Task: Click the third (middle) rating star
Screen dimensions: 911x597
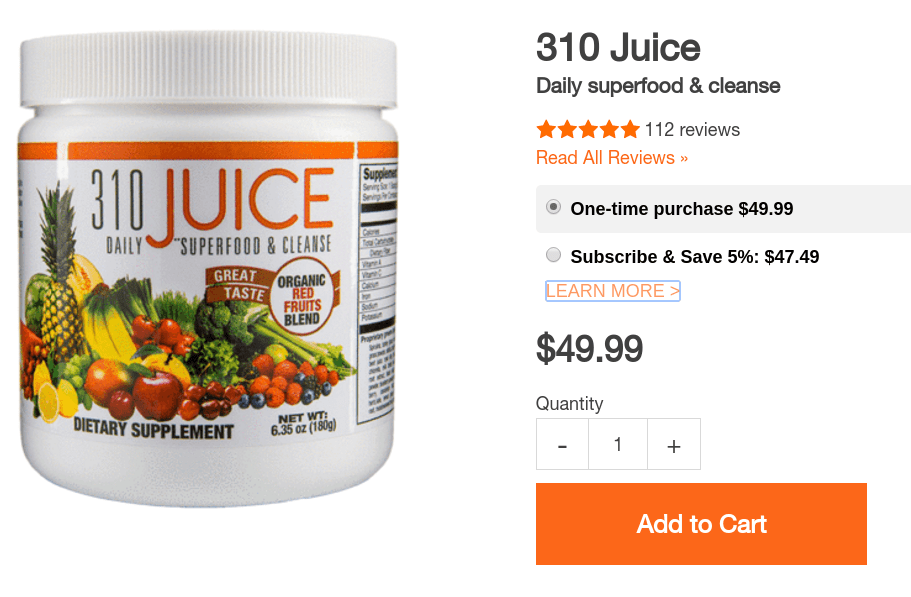Action: 588,130
